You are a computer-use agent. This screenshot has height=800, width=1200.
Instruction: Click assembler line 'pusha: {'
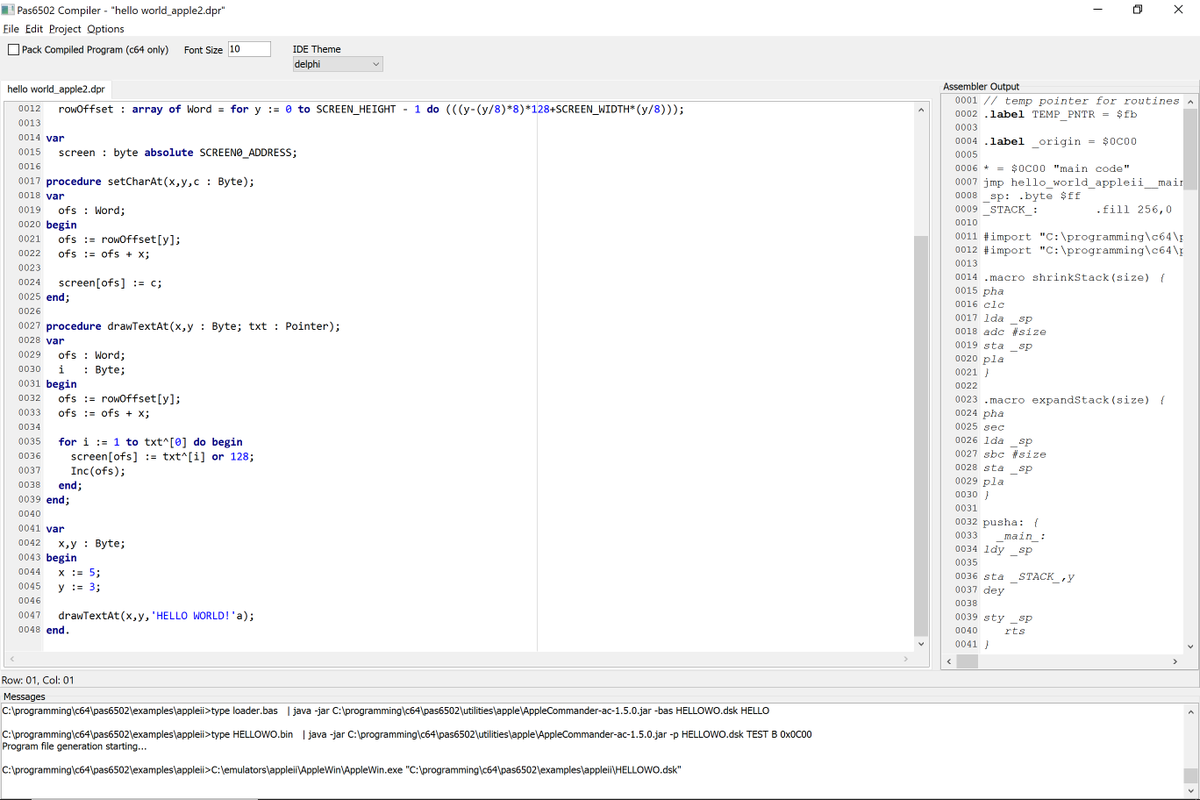point(1012,522)
